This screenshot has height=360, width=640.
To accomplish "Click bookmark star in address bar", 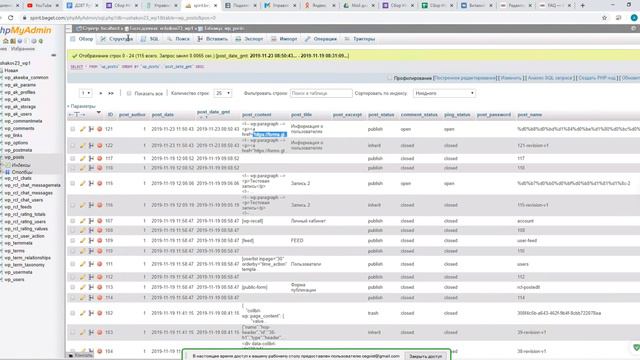I will pyautogui.click(x=604, y=18).
